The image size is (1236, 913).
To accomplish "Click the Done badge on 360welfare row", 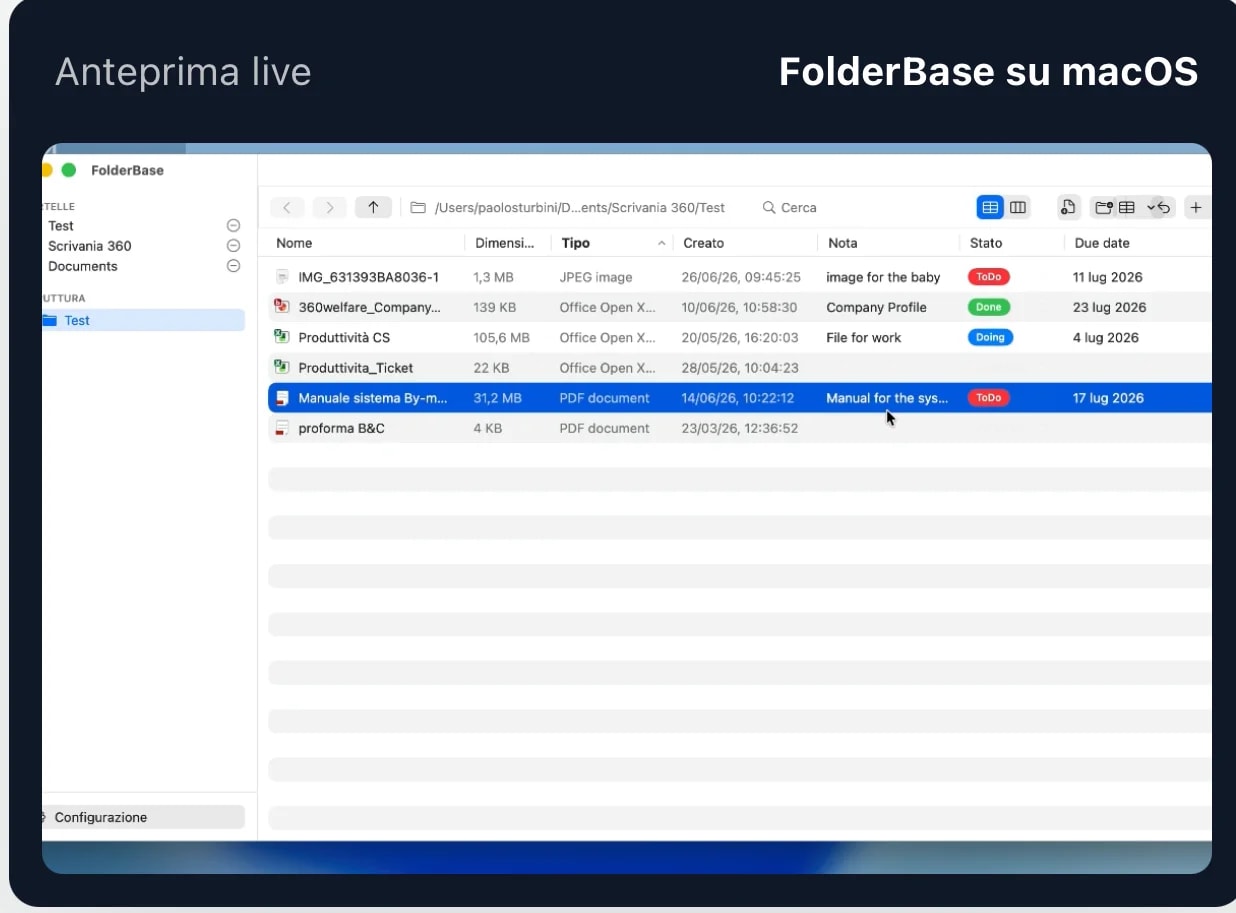I will [988, 307].
